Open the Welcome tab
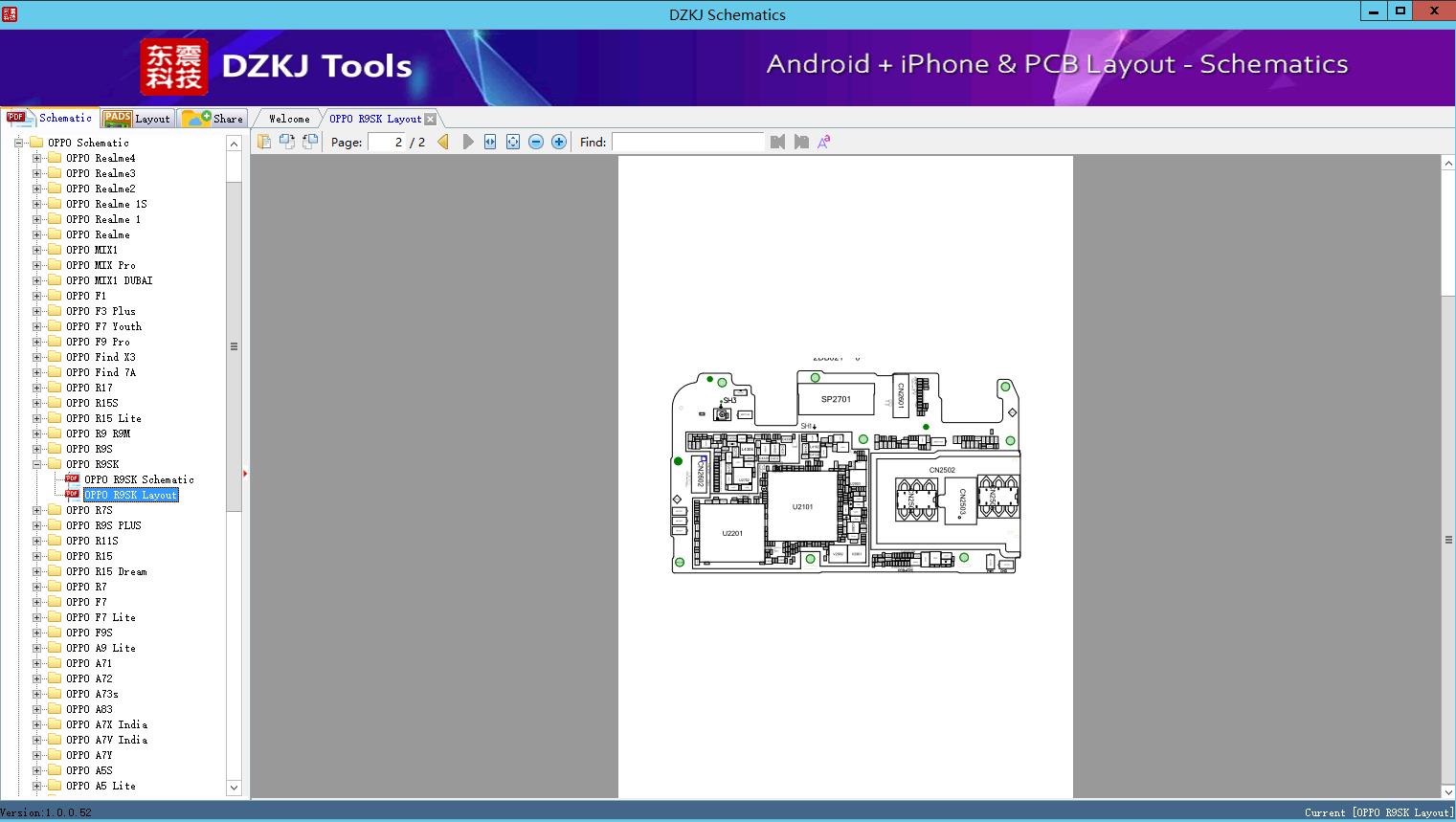The image size is (1456, 822). (x=288, y=119)
